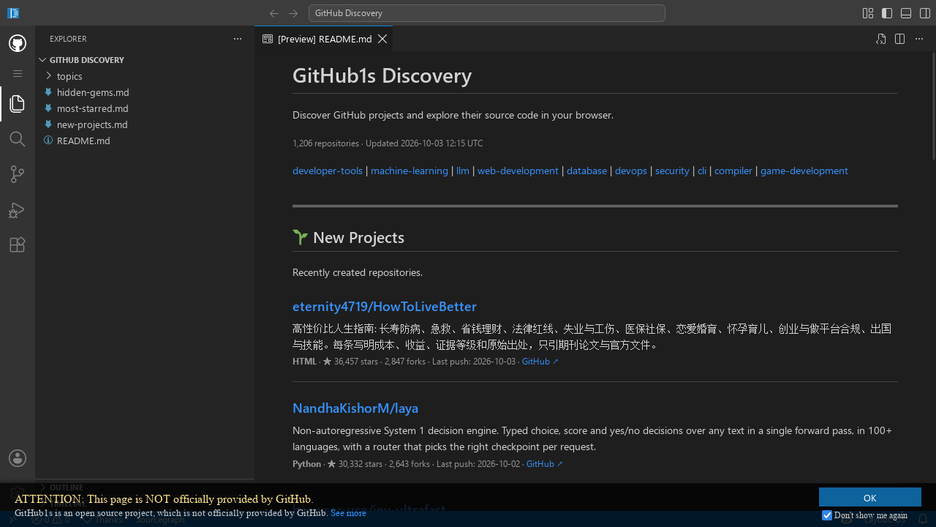Screen dimensions: 936x527
Task: Click the '1,206 repositories' updated text
Action: click(387, 143)
